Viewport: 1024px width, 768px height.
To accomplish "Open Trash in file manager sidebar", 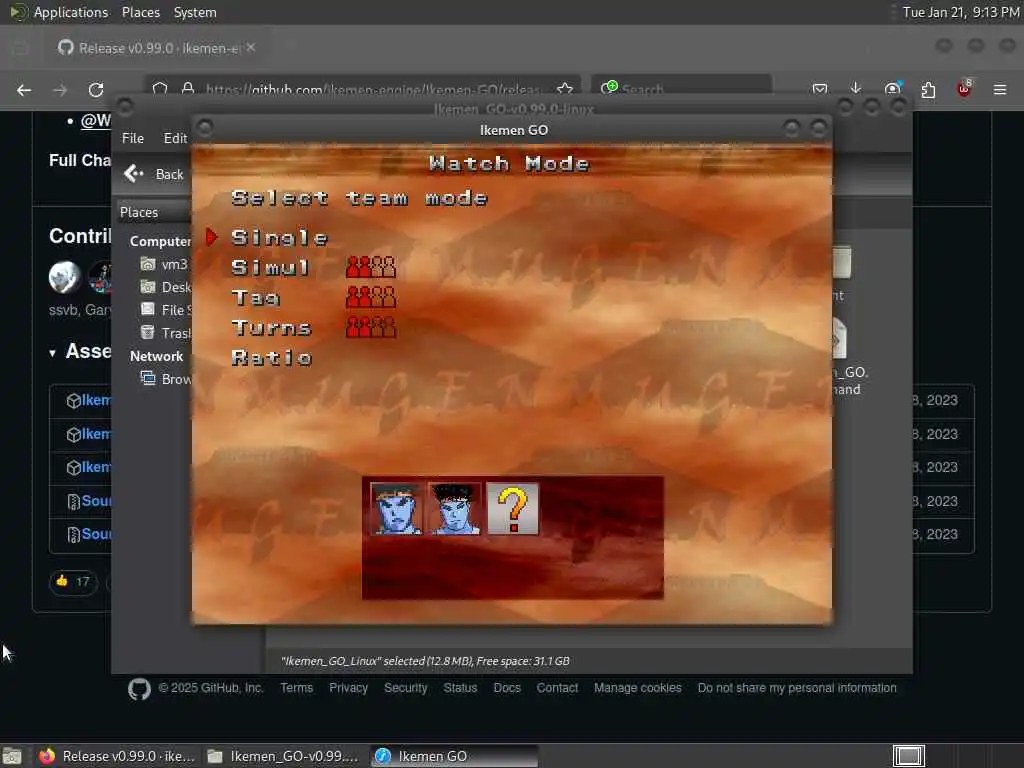I will 166,332.
